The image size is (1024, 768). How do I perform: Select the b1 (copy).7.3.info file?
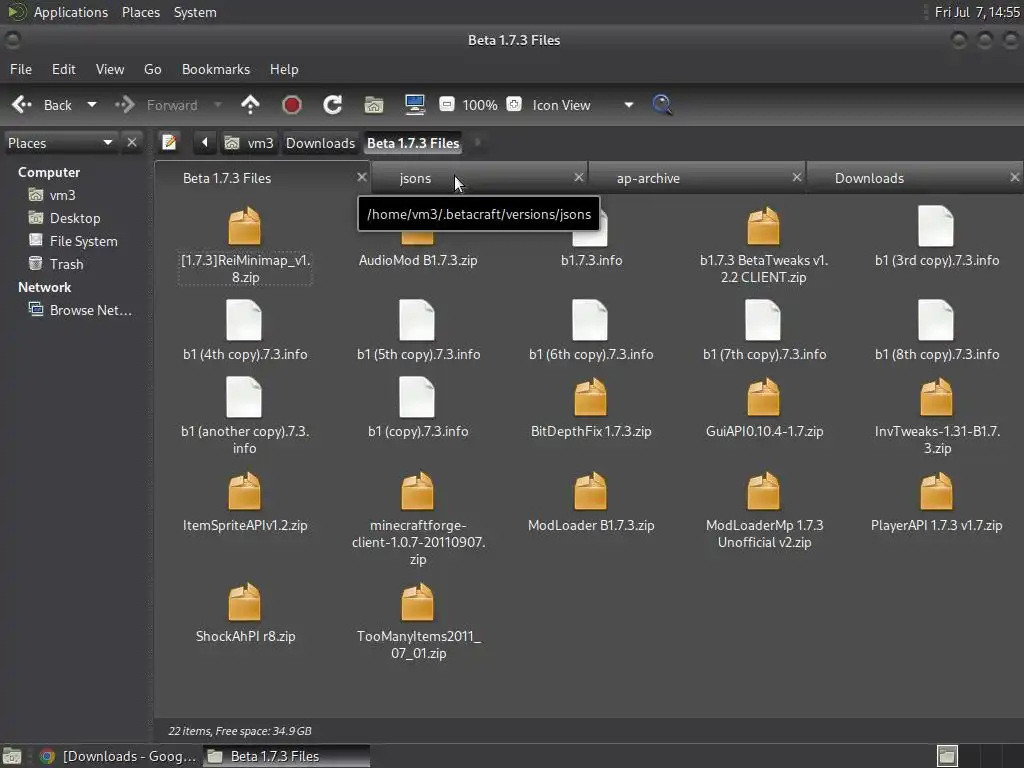[417, 397]
